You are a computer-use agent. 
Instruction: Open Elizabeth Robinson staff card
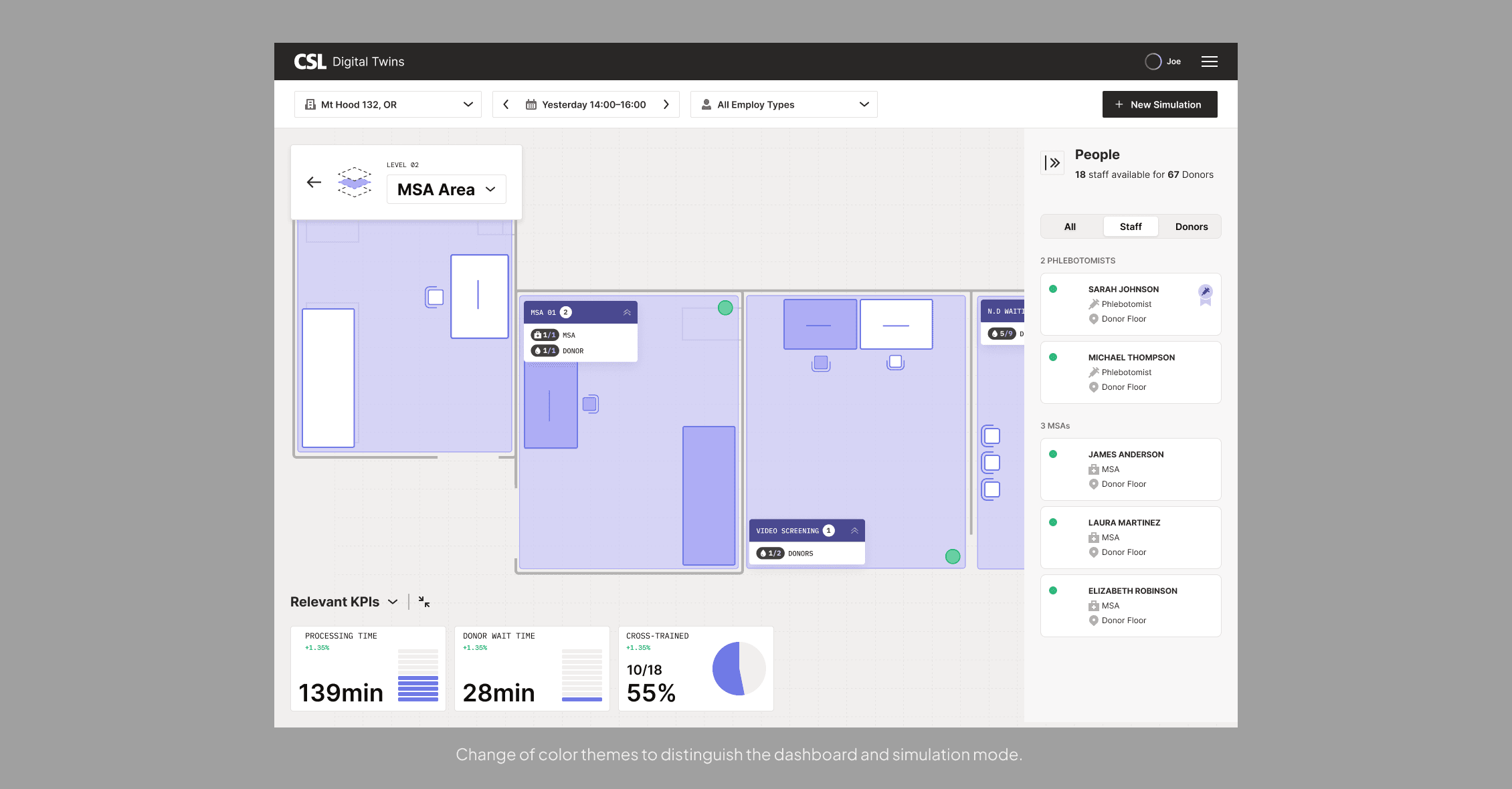tap(1131, 606)
